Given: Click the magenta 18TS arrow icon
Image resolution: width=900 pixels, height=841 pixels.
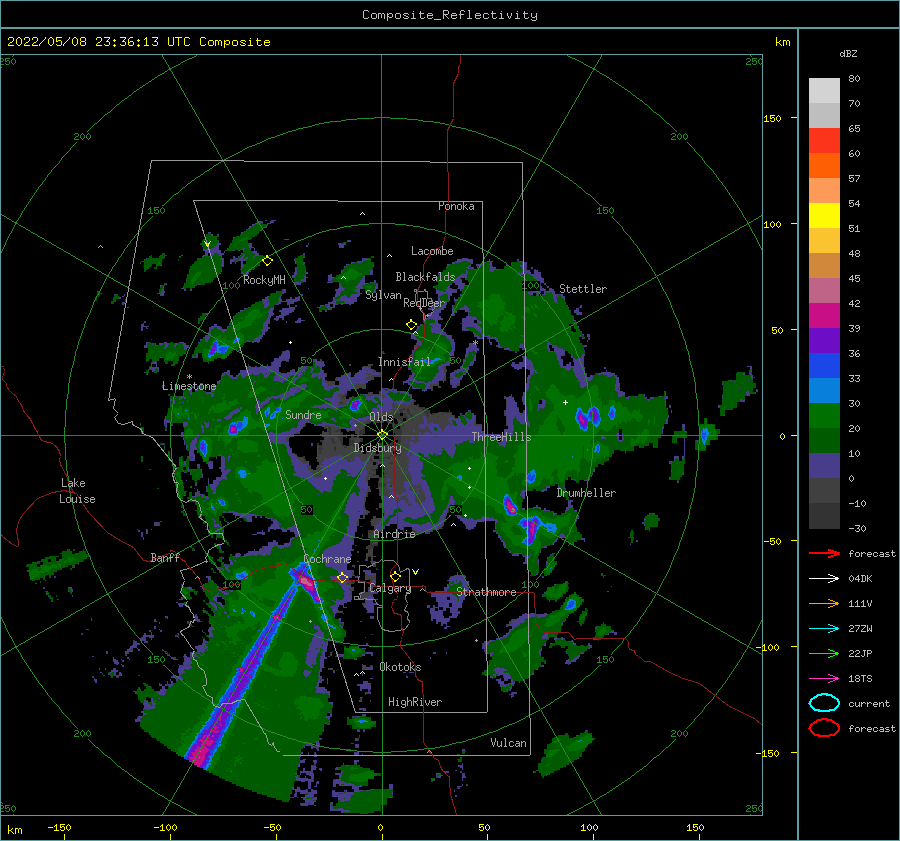Looking at the screenshot, I should [824, 679].
